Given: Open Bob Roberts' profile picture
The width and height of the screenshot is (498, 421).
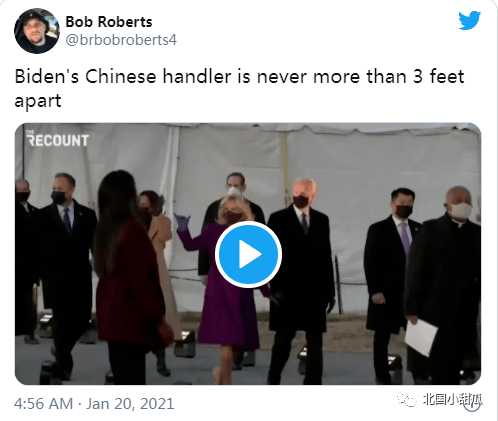Looking at the screenshot, I should pos(37,31).
